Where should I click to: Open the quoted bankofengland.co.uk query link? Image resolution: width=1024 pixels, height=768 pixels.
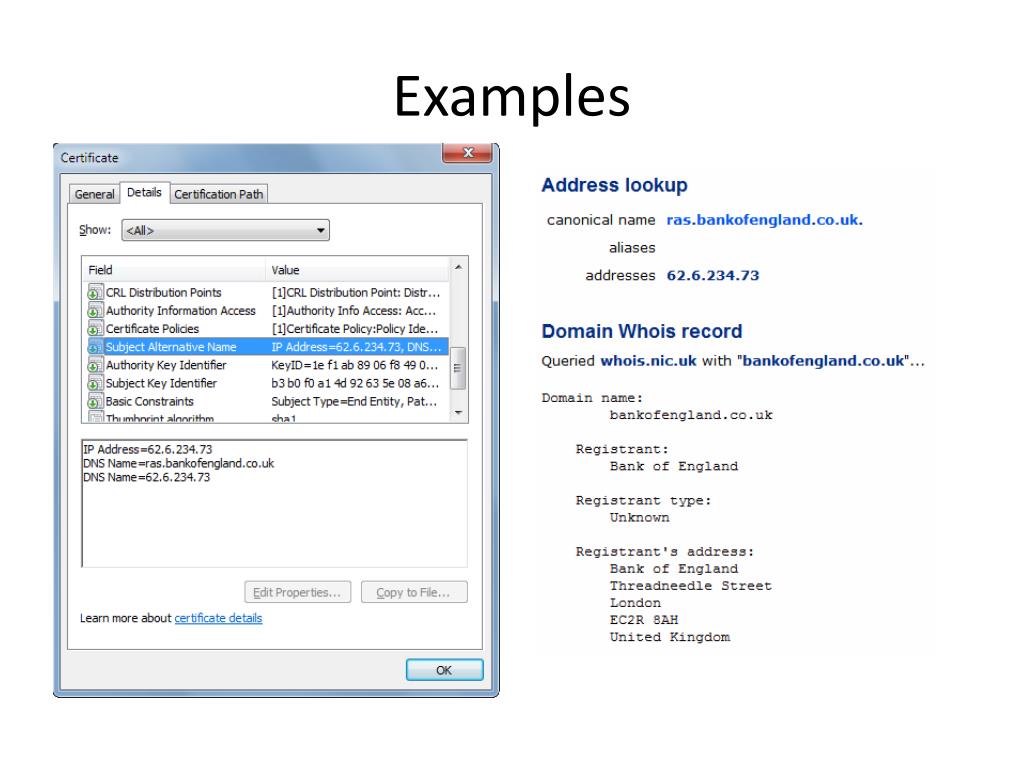[x=824, y=361]
